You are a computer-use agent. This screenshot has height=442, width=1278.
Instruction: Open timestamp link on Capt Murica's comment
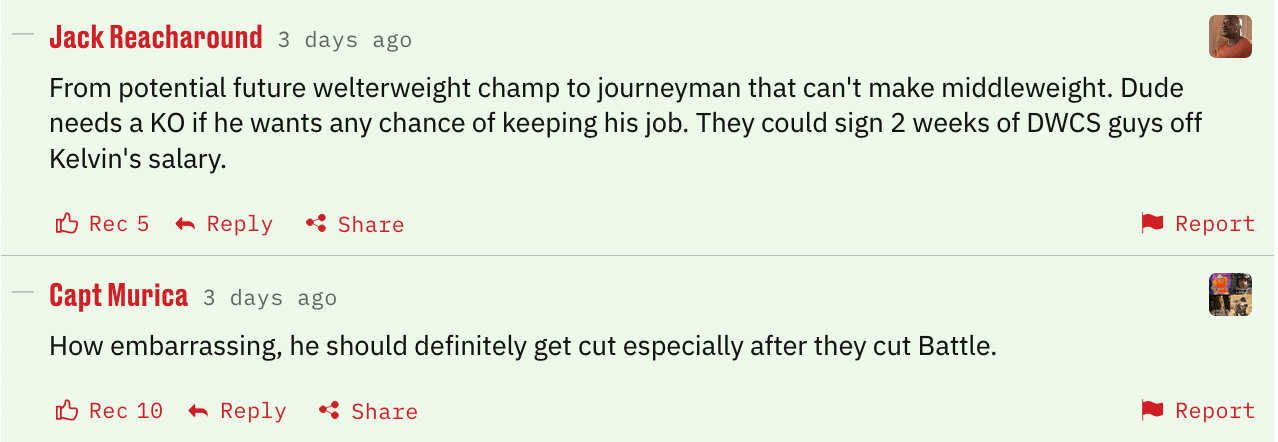[x=270, y=298]
